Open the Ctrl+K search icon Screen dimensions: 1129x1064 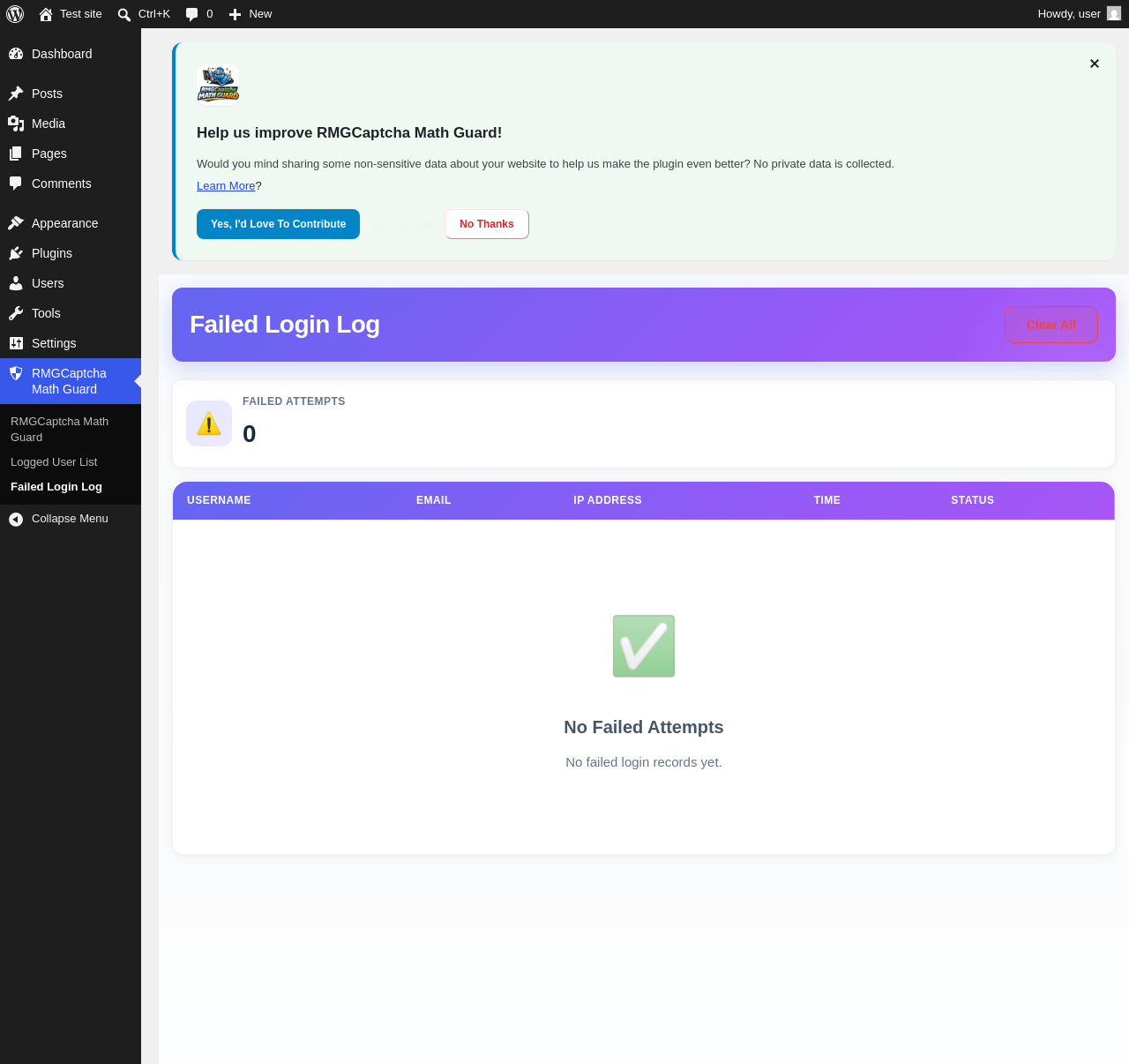tap(124, 14)
